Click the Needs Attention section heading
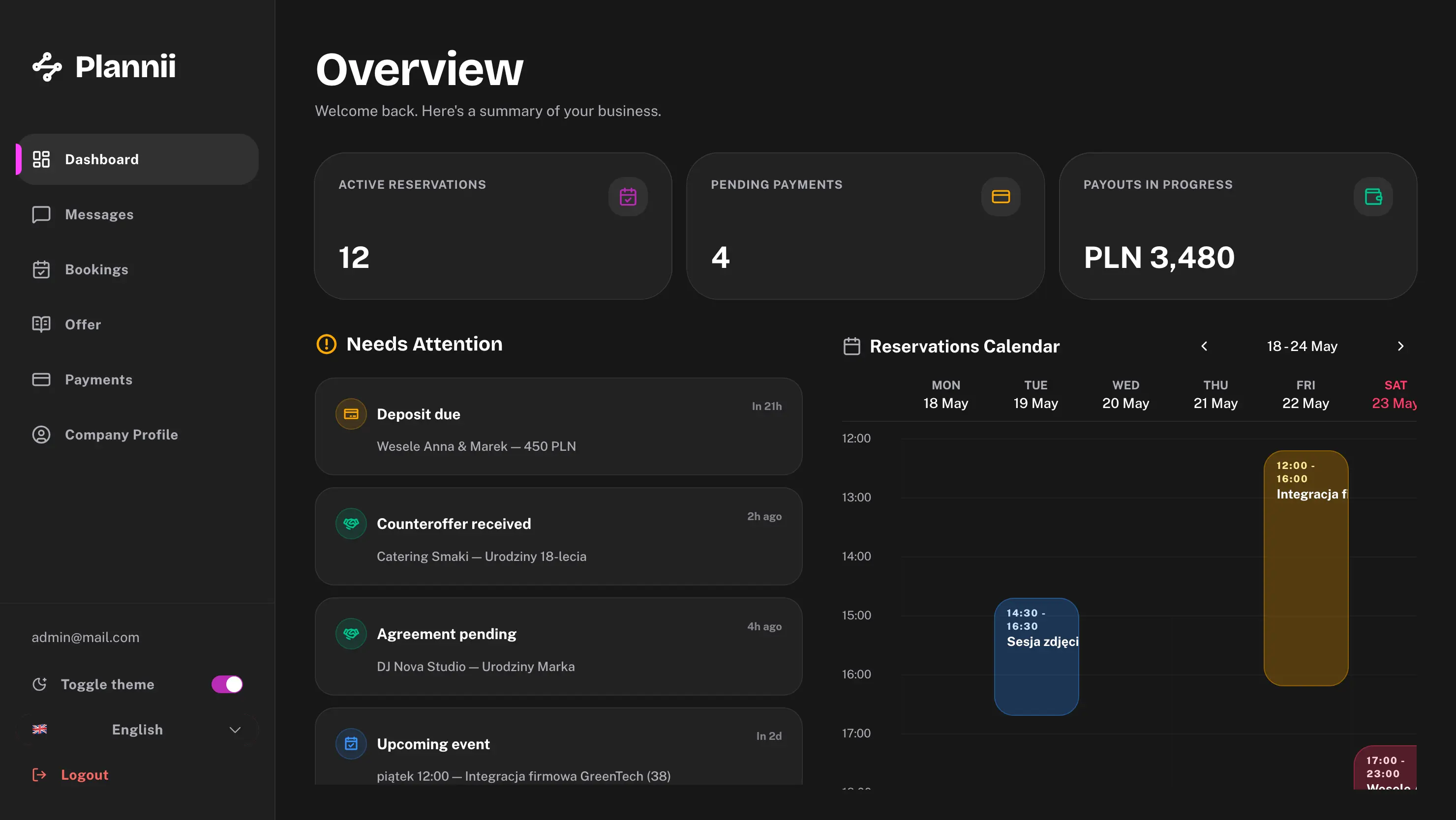 pos(425,344)
